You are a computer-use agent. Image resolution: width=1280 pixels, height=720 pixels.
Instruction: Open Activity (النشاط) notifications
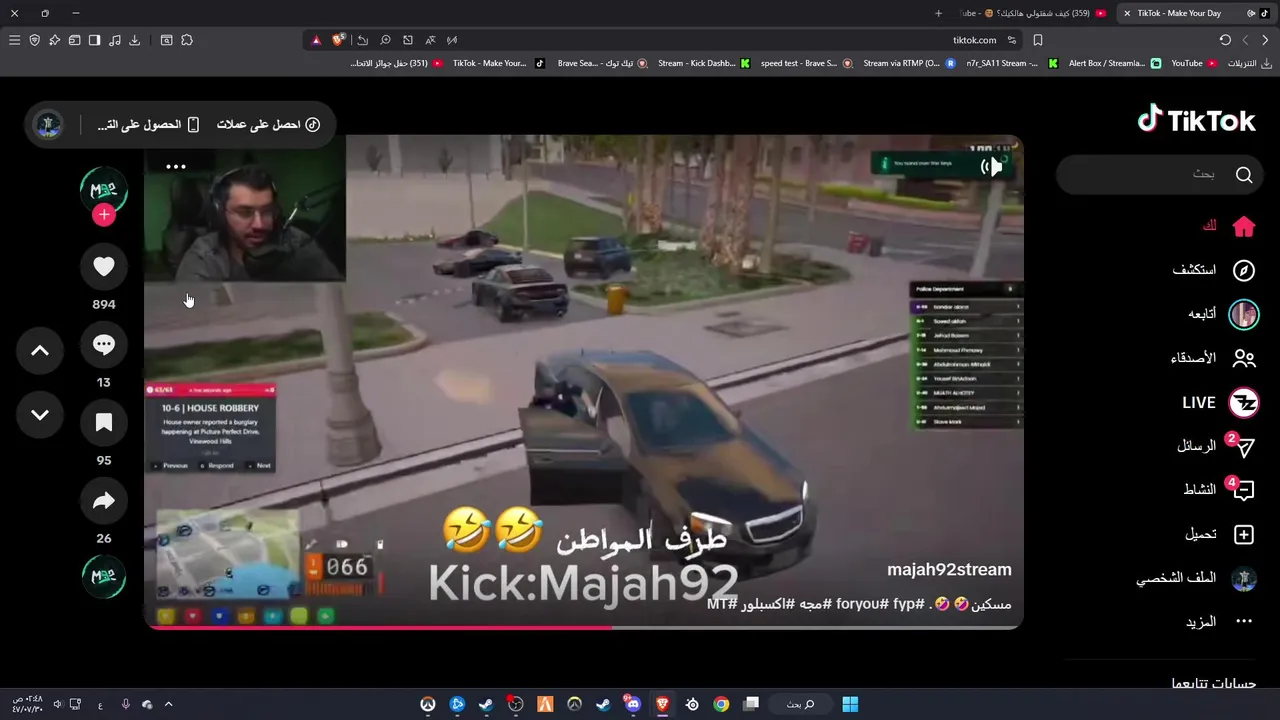1218,490
